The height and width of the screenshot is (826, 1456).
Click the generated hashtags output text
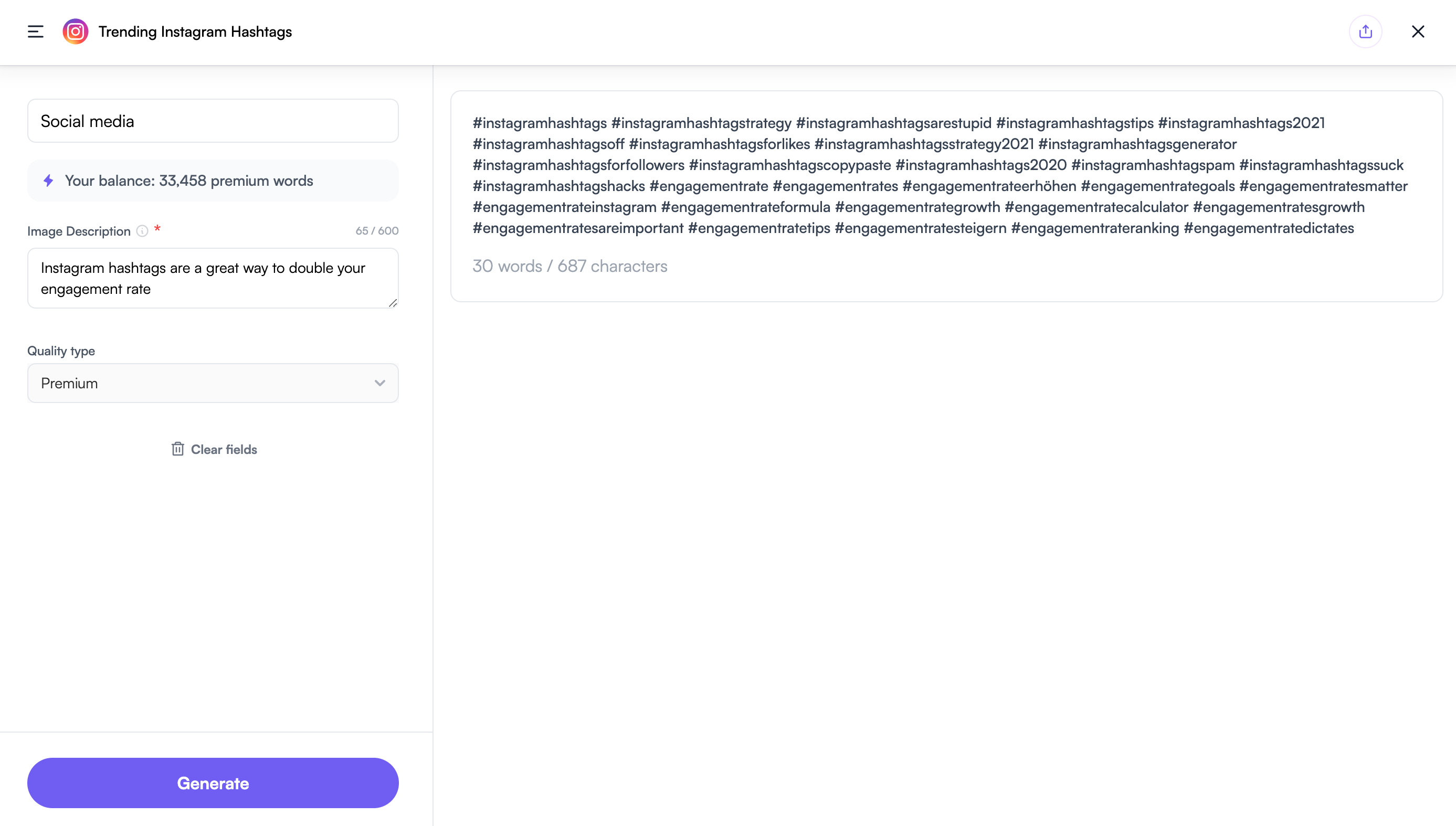[x=939, y=175]
